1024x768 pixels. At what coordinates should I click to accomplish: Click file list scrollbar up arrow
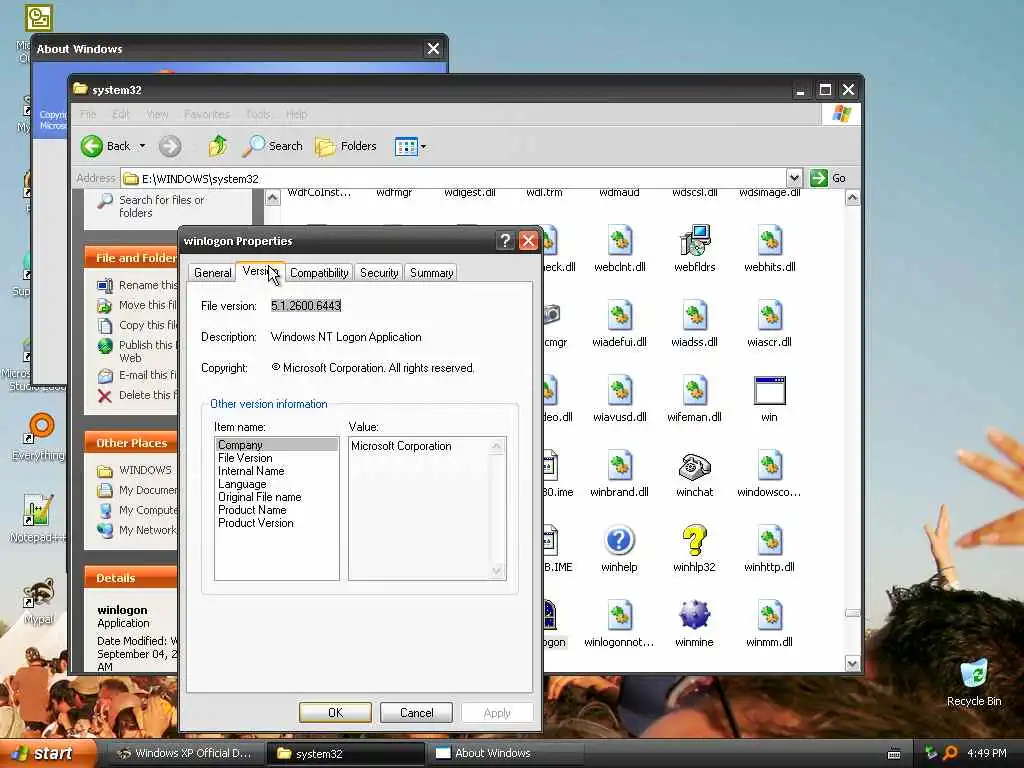click(x=852, y=198)
